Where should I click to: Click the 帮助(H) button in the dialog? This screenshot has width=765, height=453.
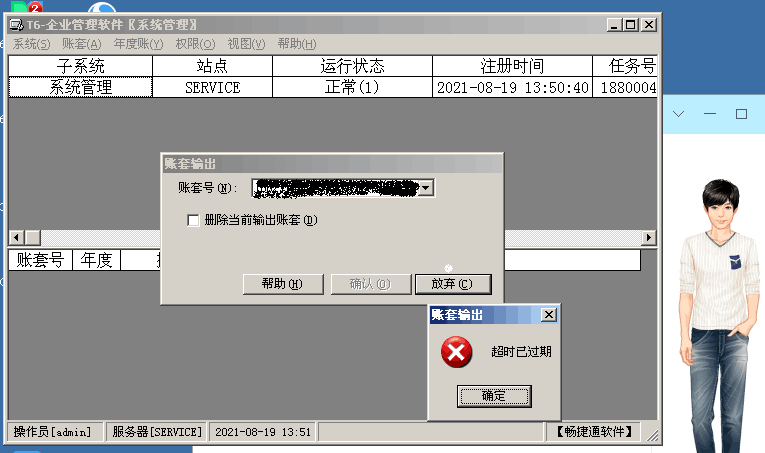point(283,284)
